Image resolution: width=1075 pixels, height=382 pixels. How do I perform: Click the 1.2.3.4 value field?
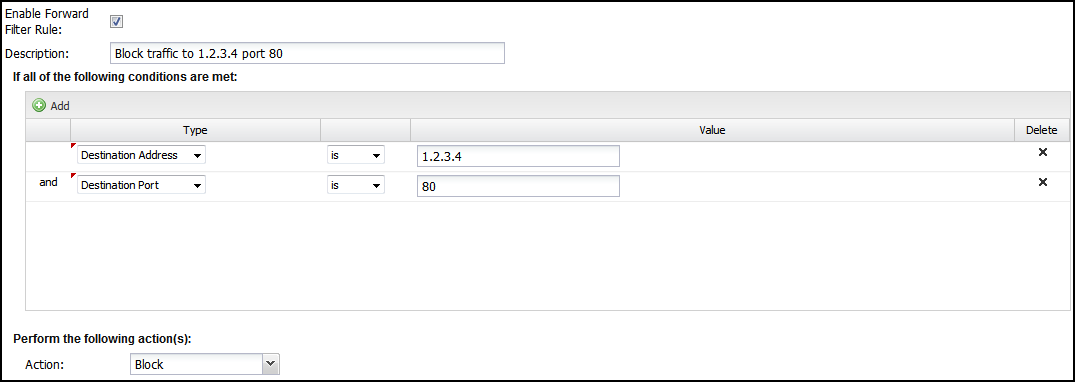point(518,156)
